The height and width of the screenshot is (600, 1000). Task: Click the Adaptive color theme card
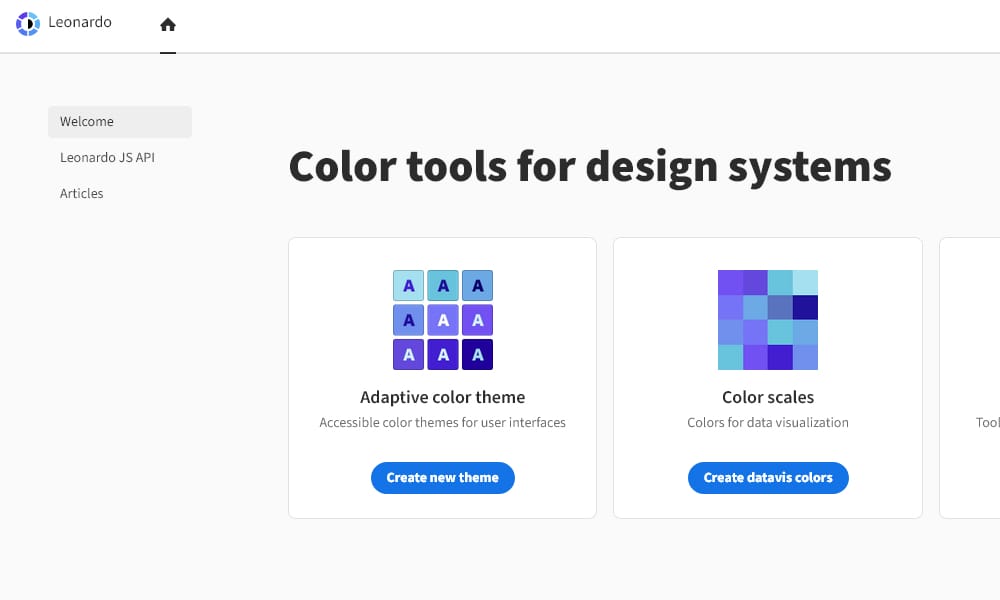442,377
